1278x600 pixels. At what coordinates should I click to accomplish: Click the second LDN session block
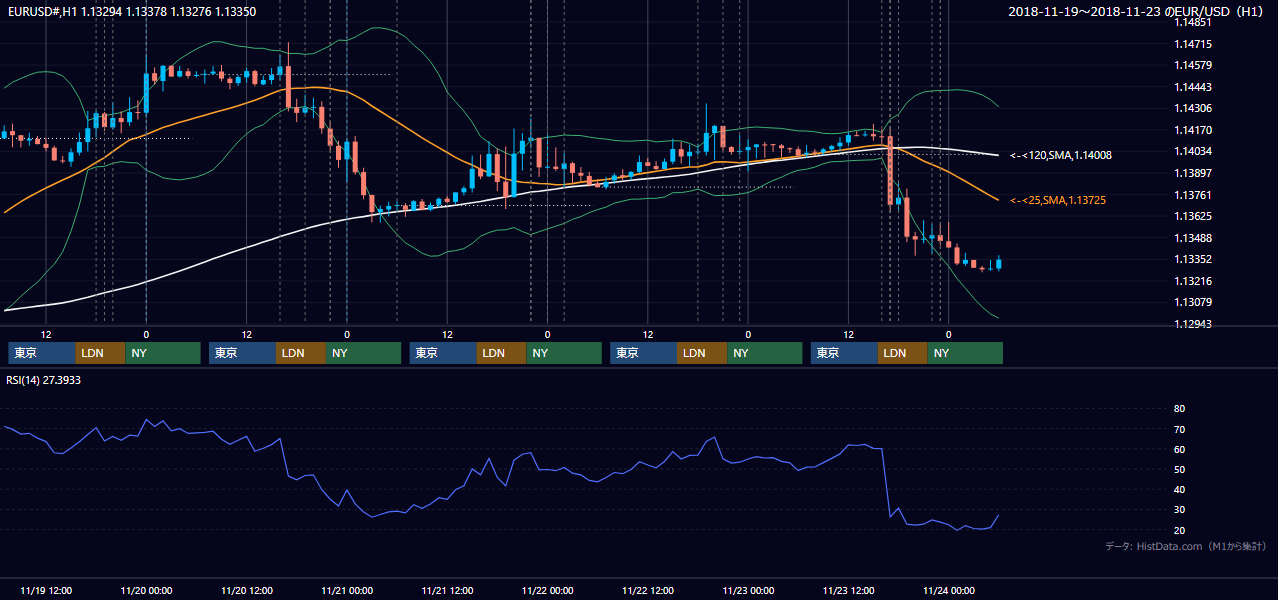(301, 353)
